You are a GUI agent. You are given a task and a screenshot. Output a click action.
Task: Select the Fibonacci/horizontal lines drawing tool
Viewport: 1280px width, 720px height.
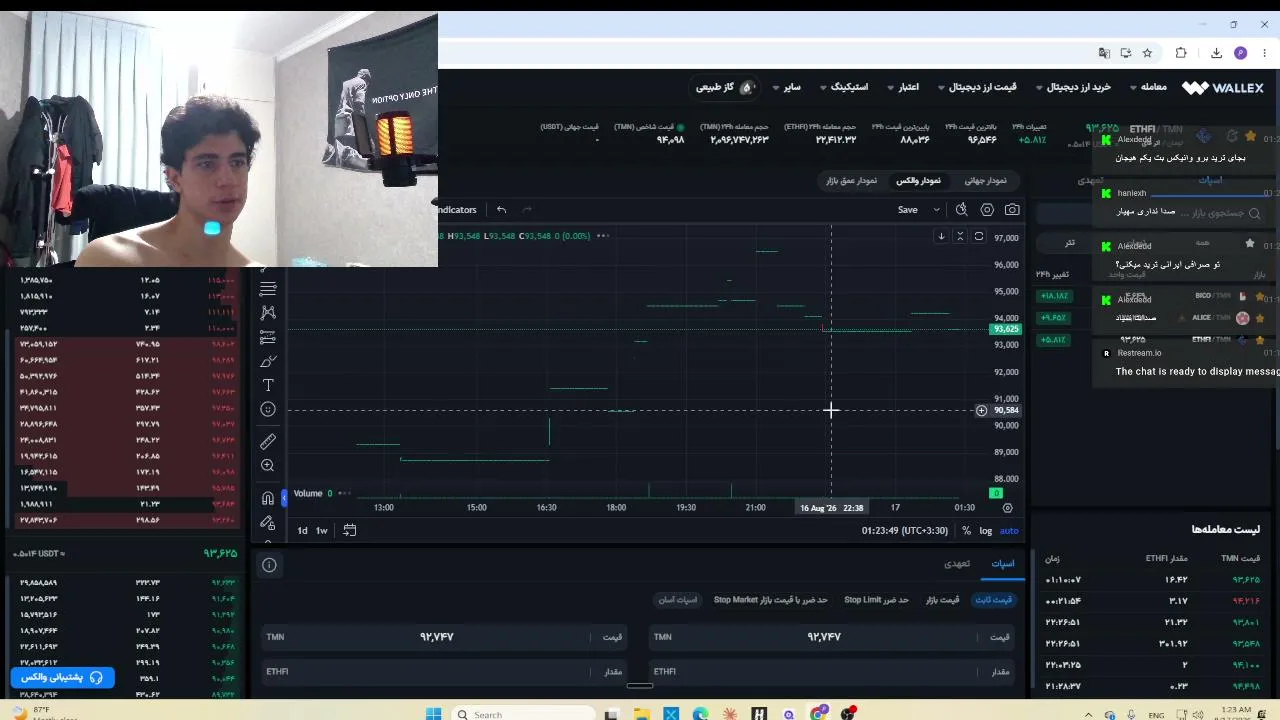(268, 289)
